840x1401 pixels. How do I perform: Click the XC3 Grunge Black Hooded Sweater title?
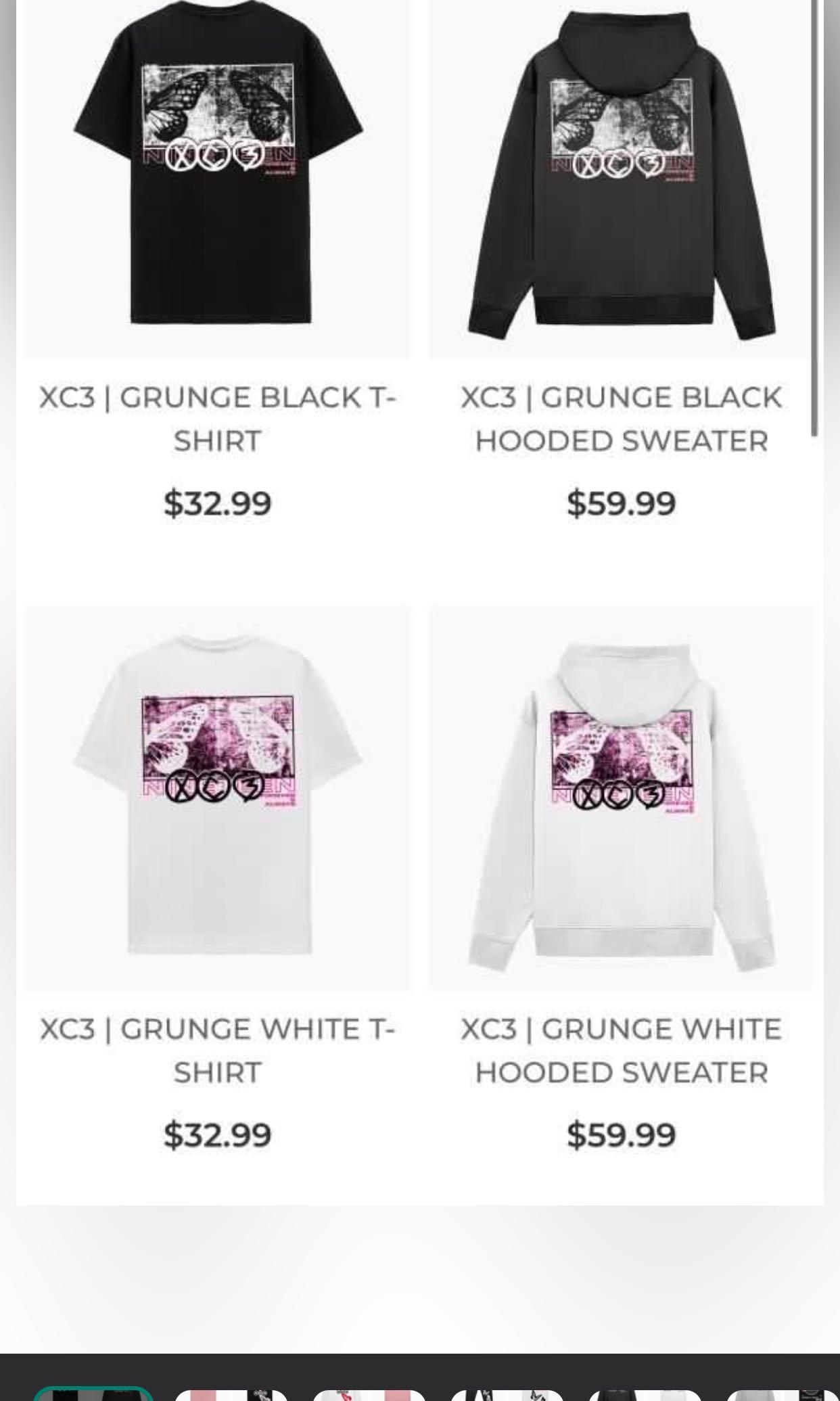[x=621, y=419]
